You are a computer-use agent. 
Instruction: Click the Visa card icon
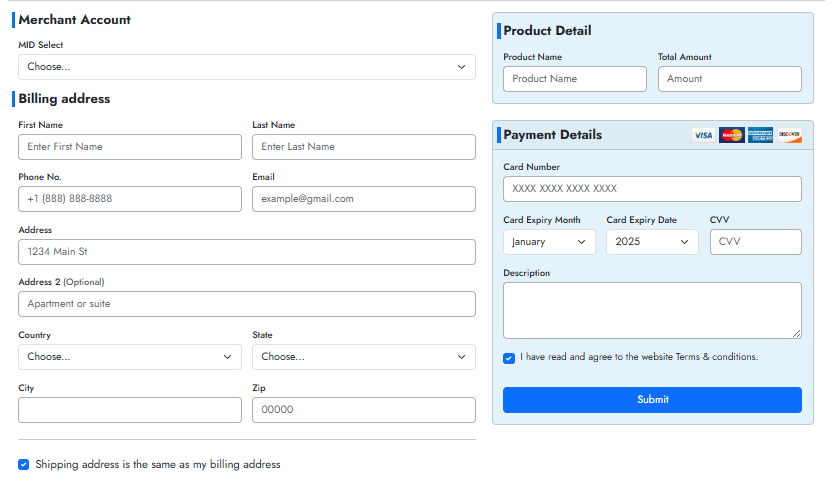click(x=703, y=135)
